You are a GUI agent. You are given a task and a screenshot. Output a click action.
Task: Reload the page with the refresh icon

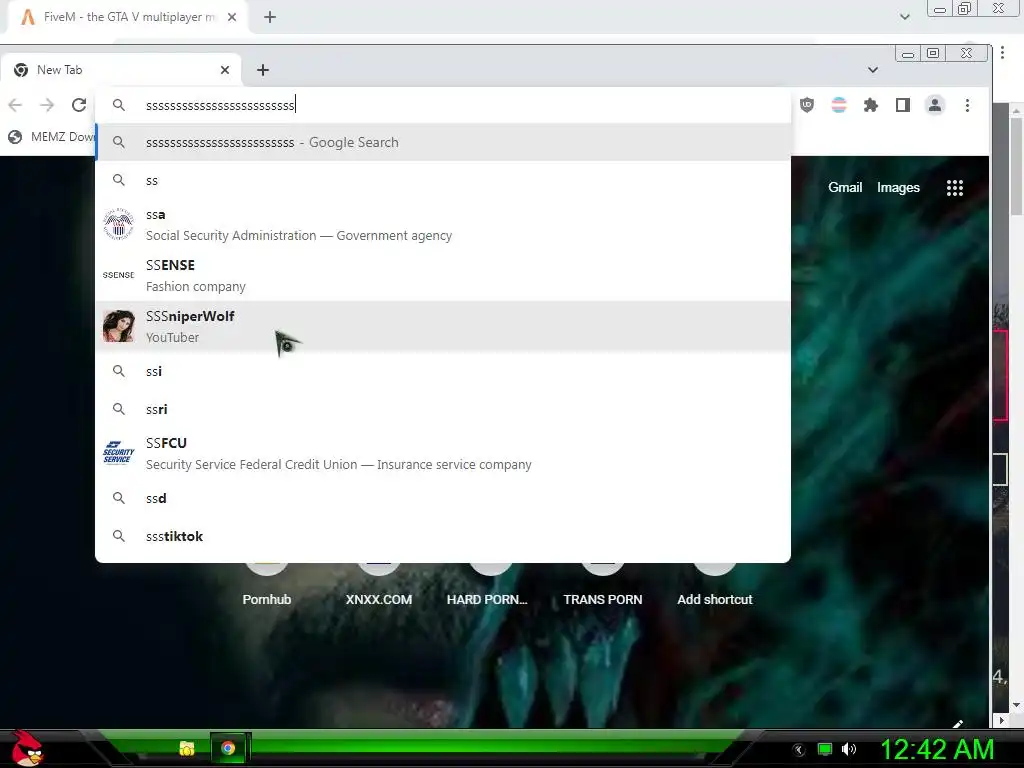click(79, 105)
